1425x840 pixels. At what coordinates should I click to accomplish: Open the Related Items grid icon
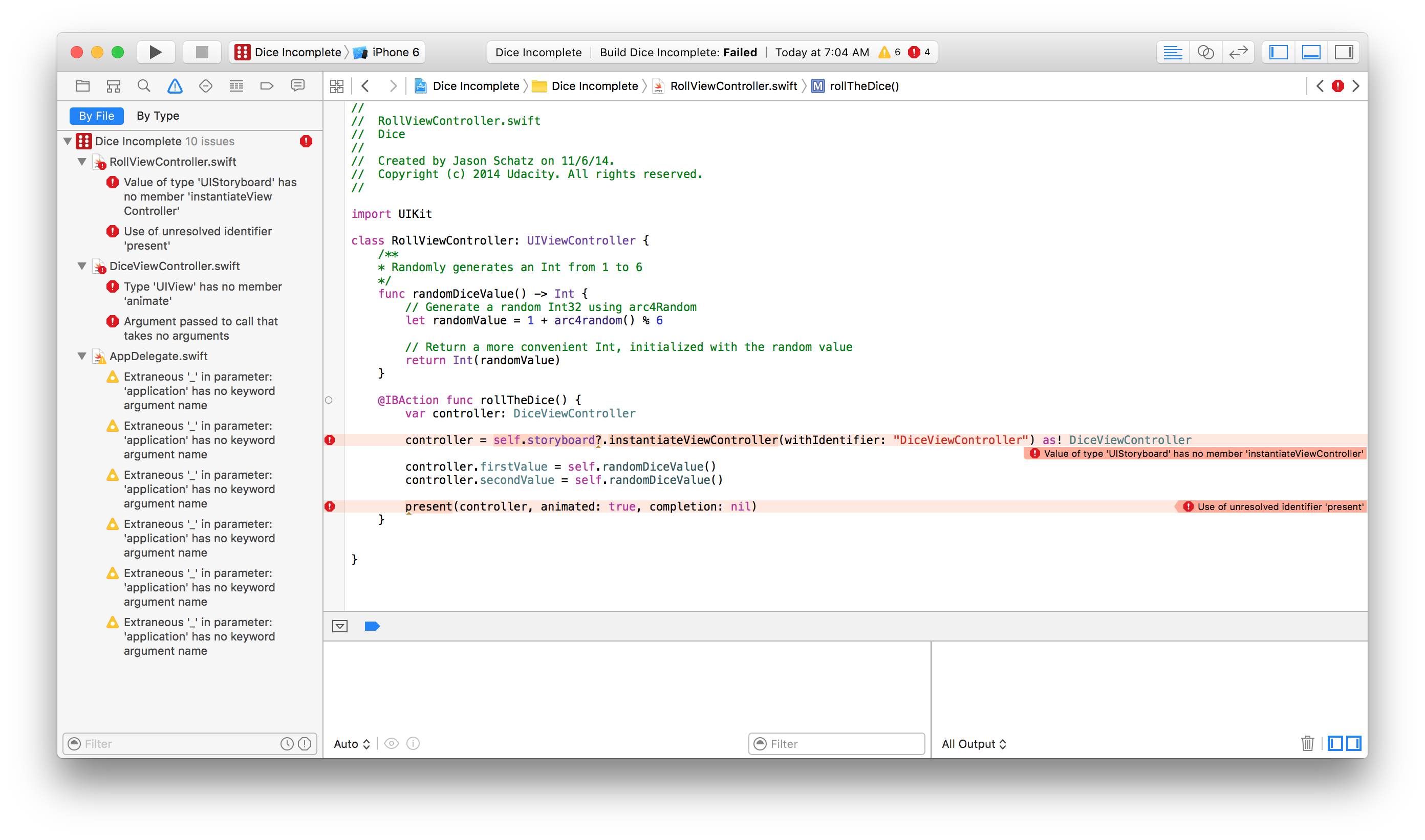click(337, 86)
